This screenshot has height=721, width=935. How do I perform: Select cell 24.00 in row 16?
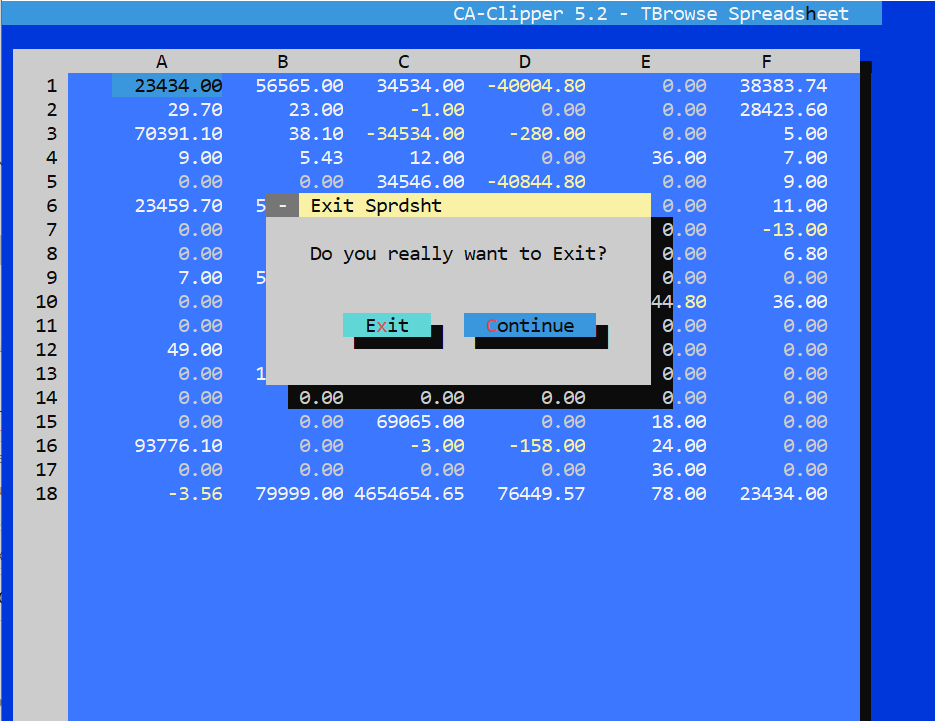point(679,445)
